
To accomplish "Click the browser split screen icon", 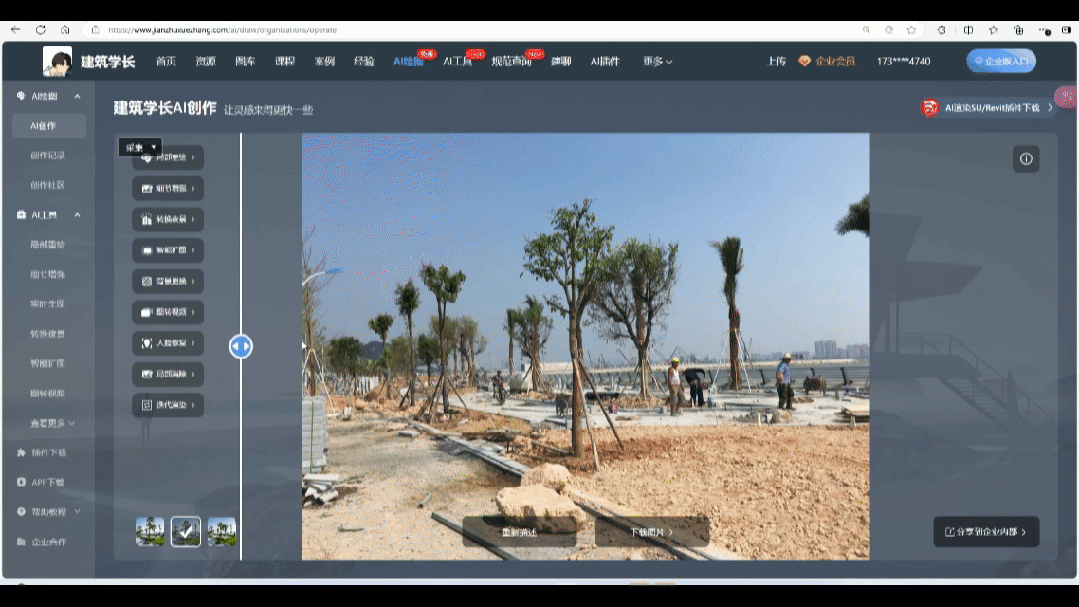I will point(968,30).
